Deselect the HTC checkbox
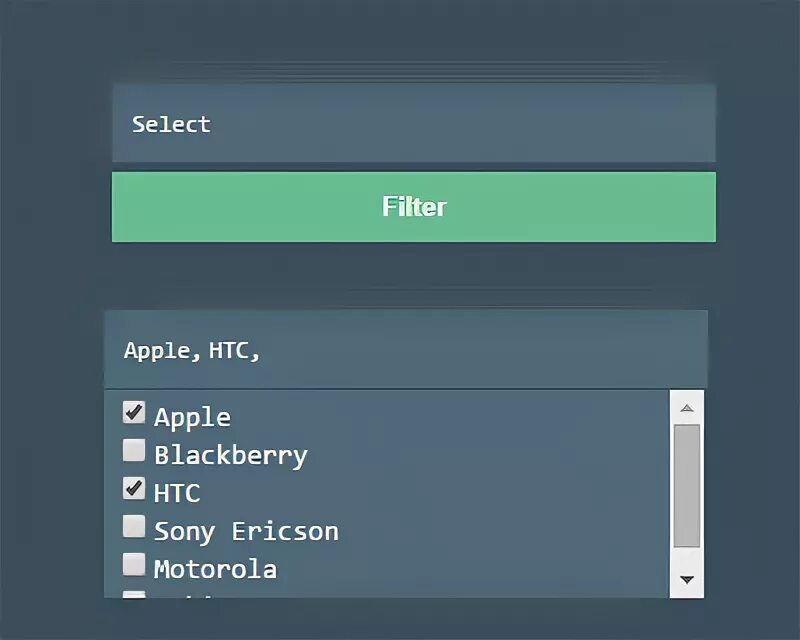 click(134, 488)
